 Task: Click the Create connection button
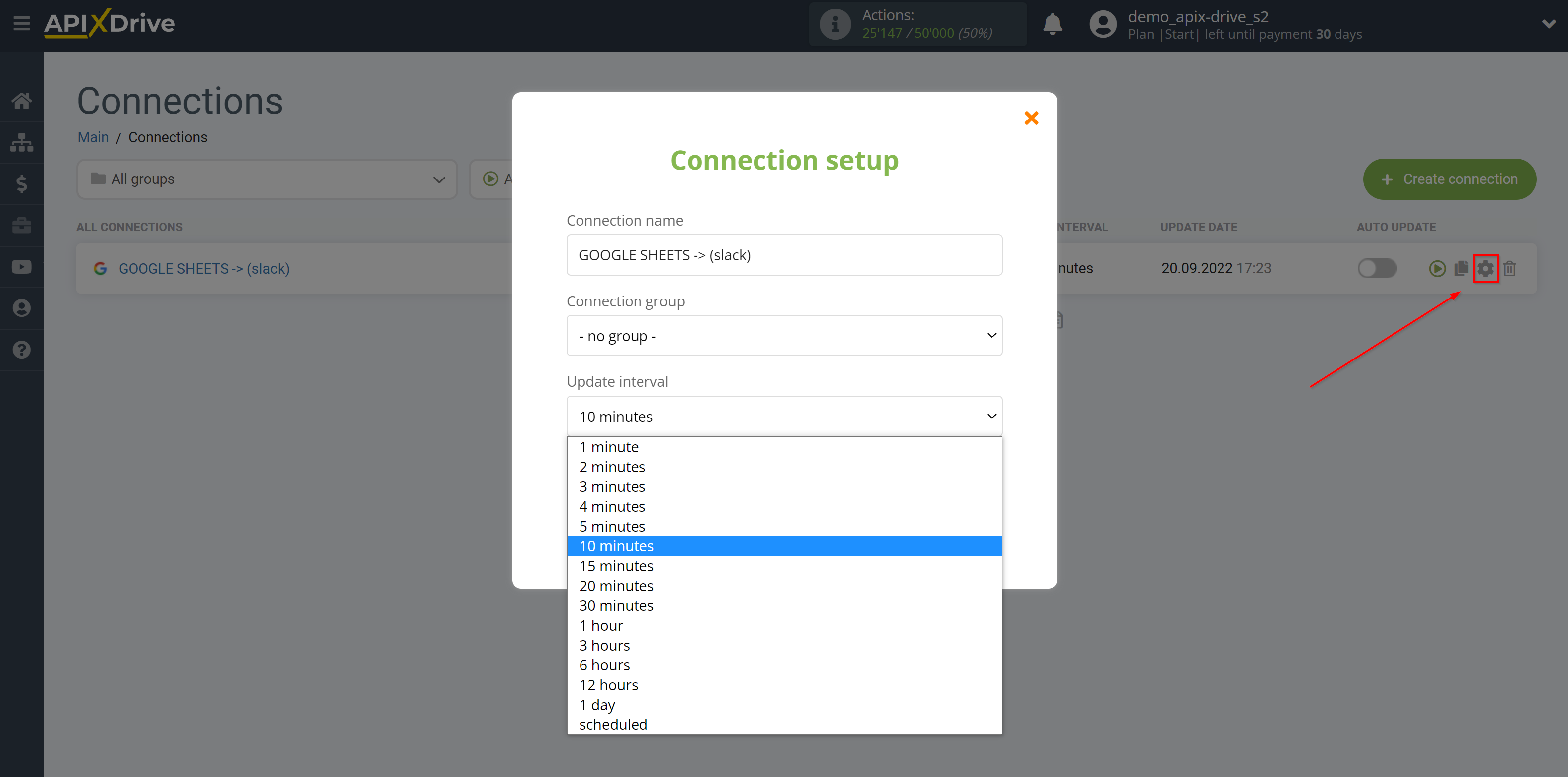(x=1451, y=179)
